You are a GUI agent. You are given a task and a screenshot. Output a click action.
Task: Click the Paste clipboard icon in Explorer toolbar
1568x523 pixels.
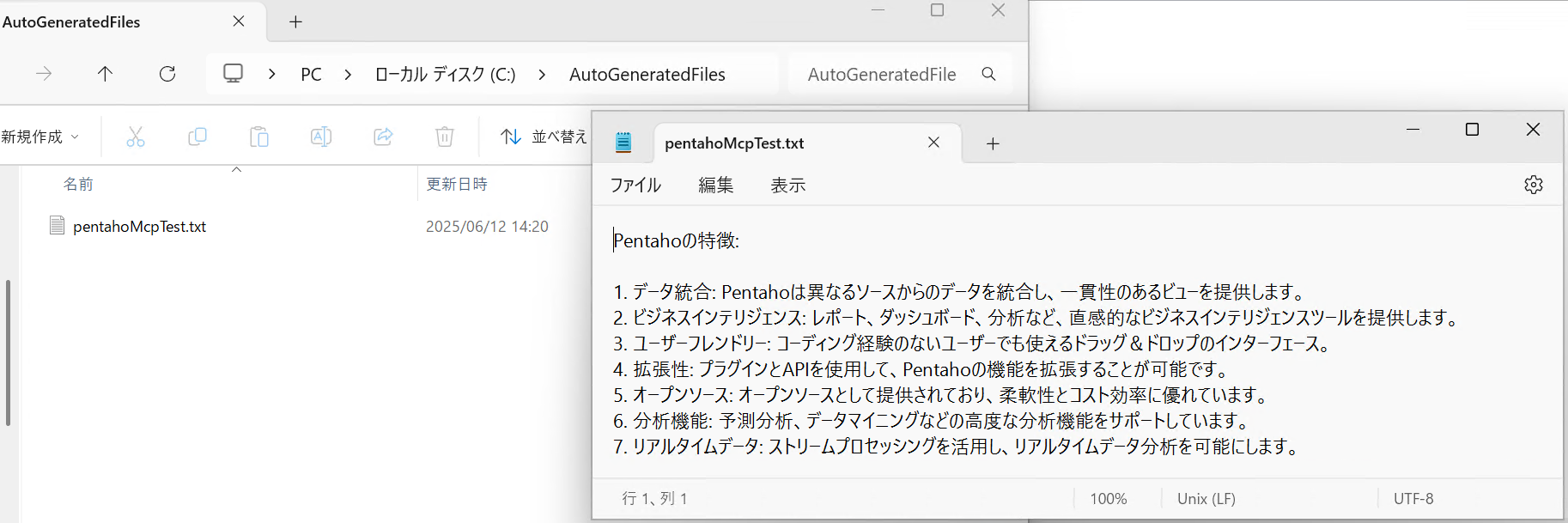259,137
